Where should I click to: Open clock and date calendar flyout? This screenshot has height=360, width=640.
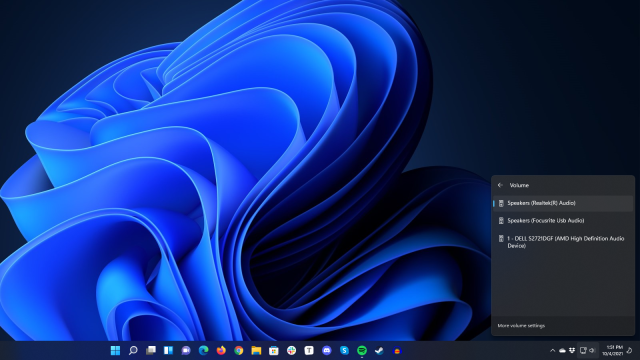pos(612,350)
